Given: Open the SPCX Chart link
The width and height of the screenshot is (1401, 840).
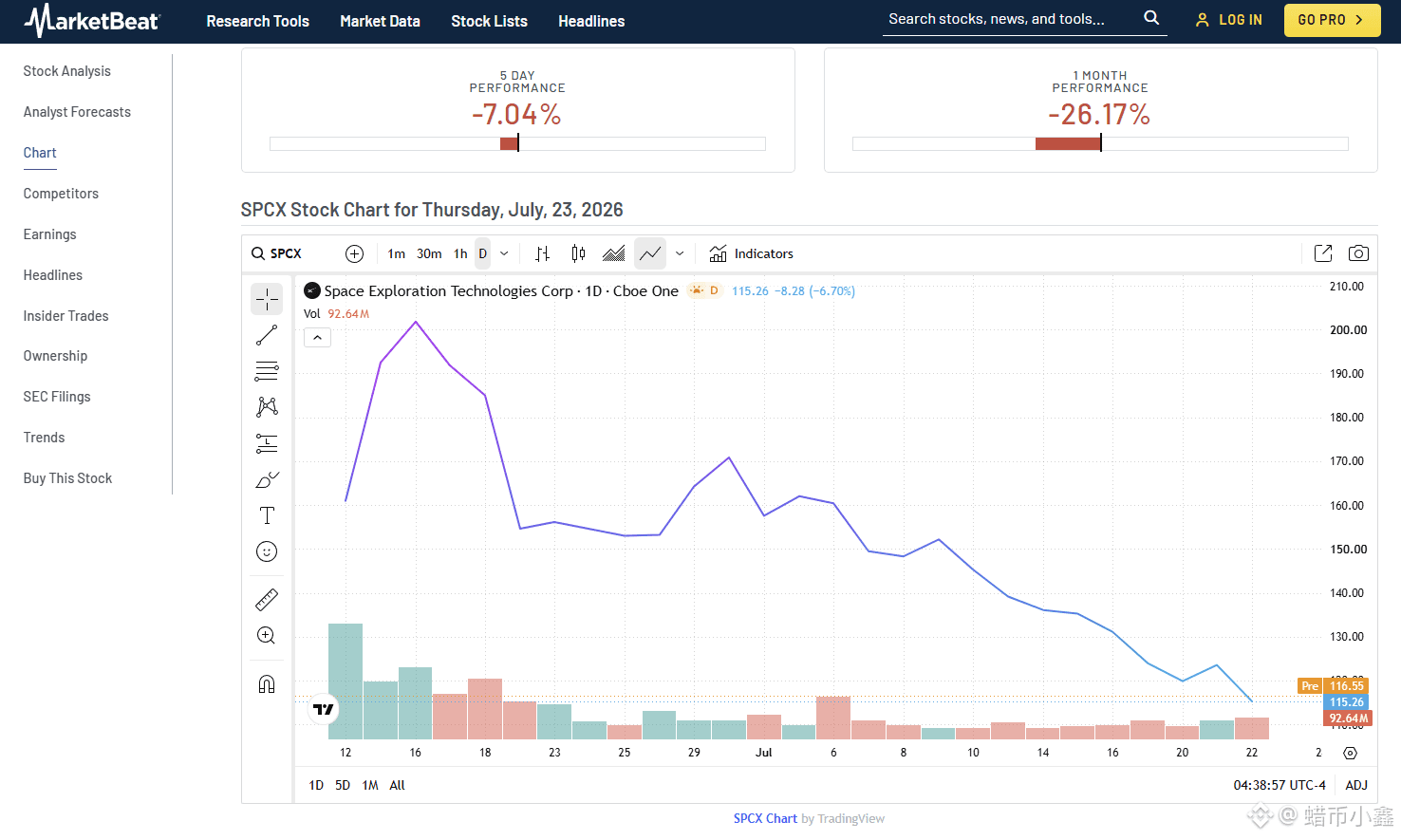Looking at the screenshot, I should tap(765, 818).
